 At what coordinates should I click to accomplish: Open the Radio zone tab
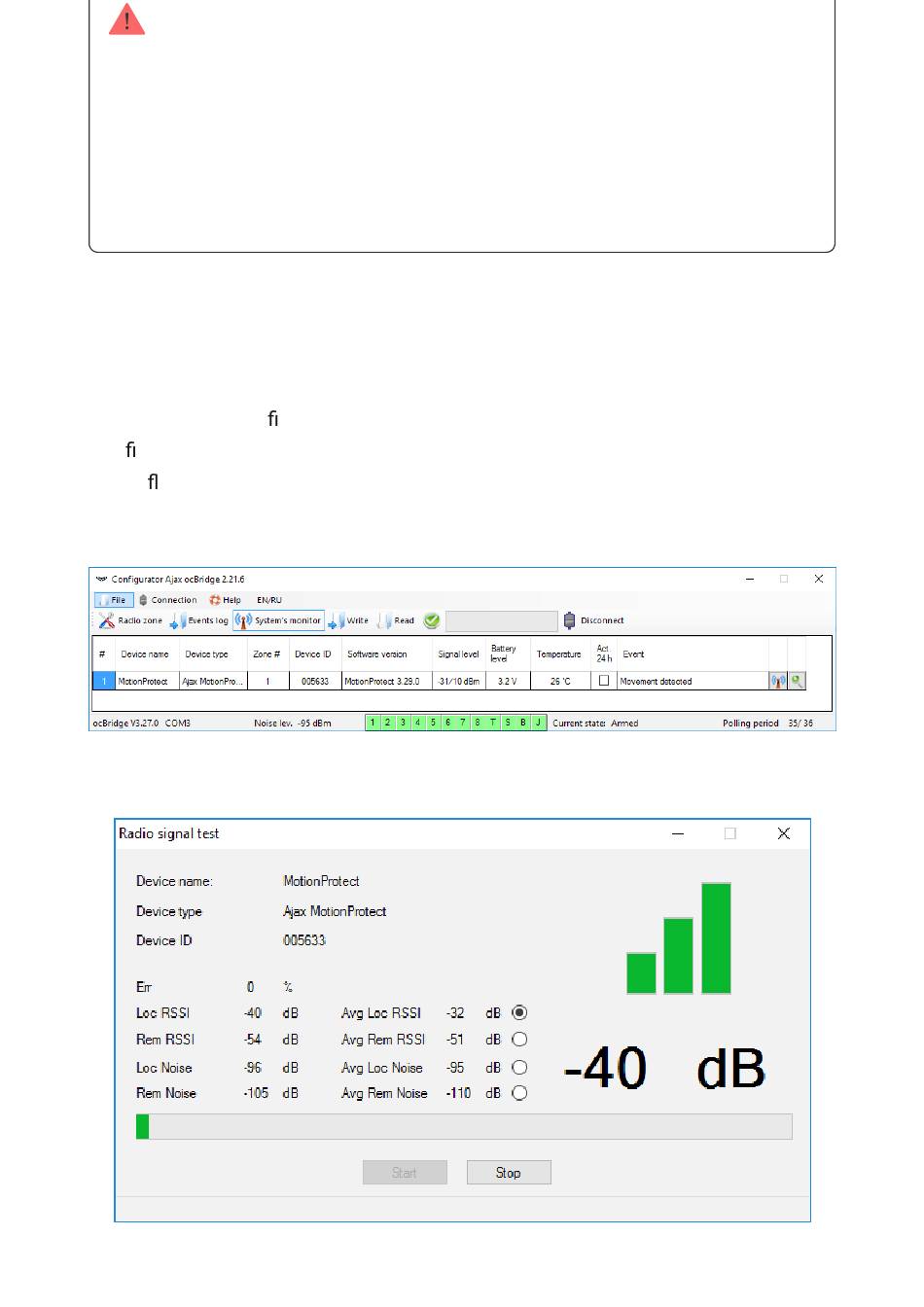click(131, 620)
